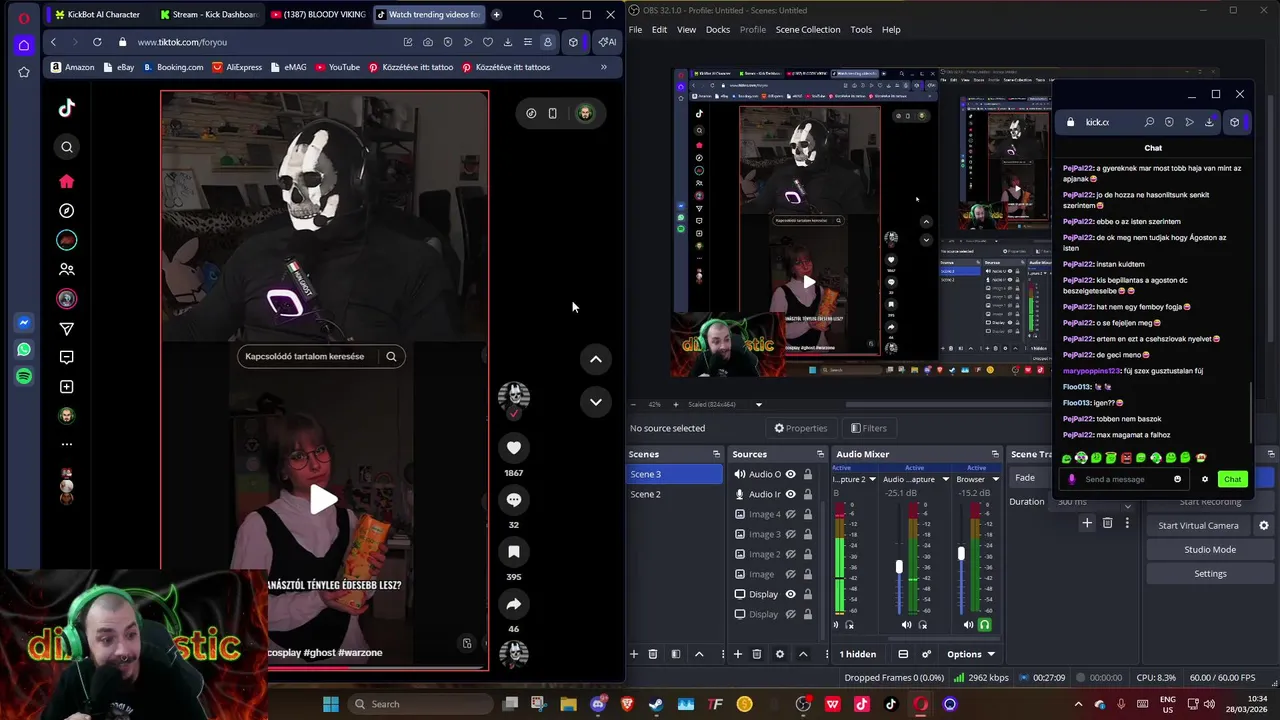Open Audio Mixer Options dropdown
This screenshot has width=1280, height=720.
point(970,654)
